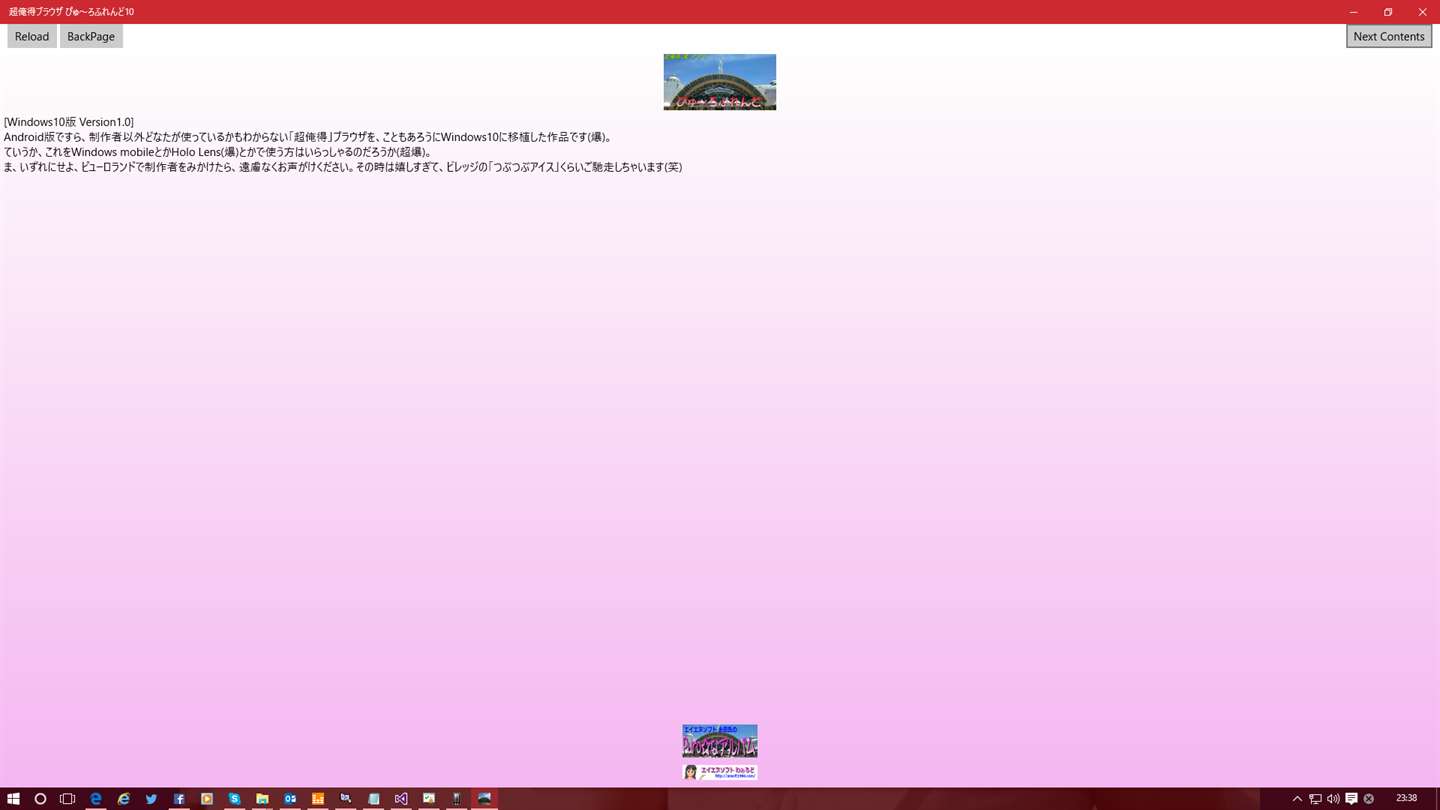This screenshot has height=810, width=1440.
Task: Click the purple logo banner at the bottom
Action: [x=720, y=741]
